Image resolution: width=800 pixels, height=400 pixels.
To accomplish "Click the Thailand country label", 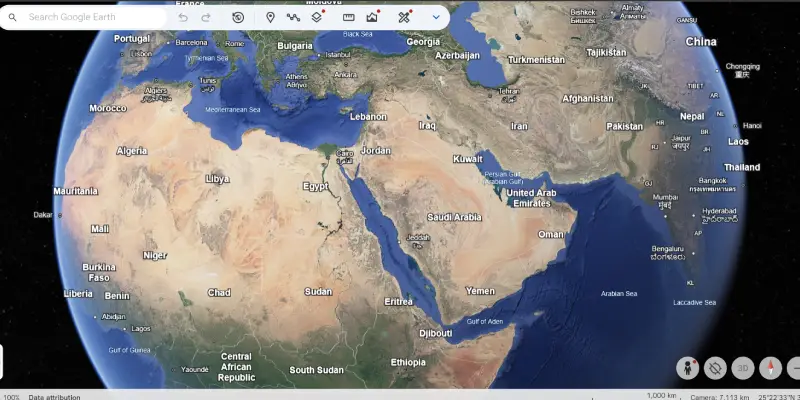I will (x=742, y=167).
